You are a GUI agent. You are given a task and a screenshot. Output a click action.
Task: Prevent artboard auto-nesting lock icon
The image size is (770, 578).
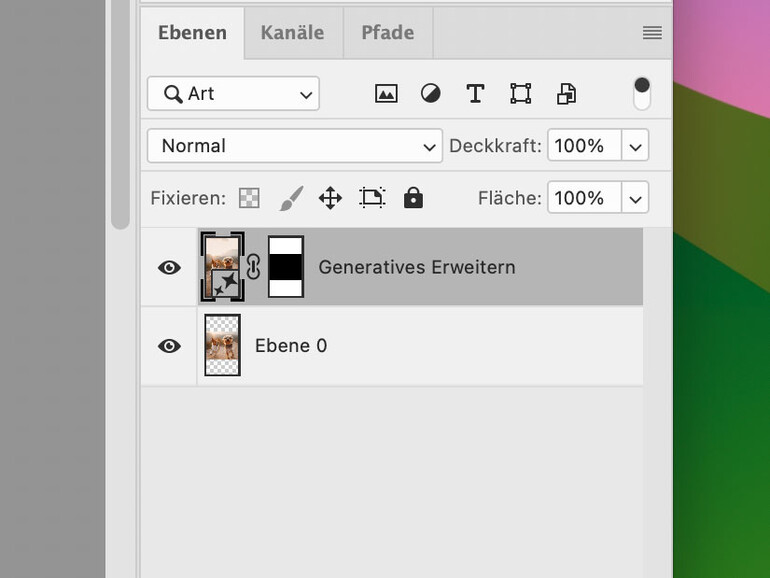coord(372,198)
